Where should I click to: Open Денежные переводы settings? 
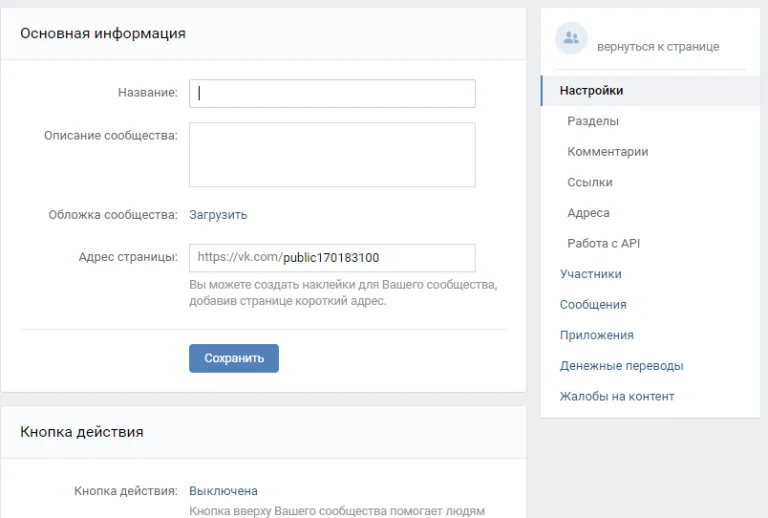point(622,366)
